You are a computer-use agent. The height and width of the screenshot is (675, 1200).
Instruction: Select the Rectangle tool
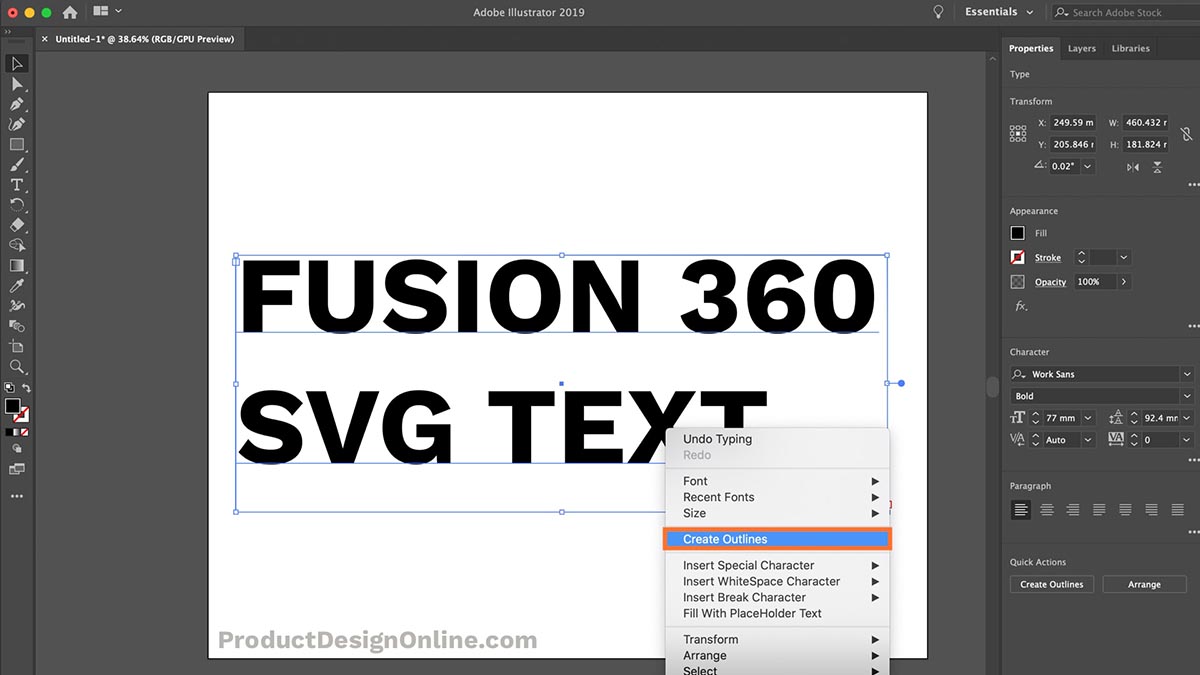(17, 144)
